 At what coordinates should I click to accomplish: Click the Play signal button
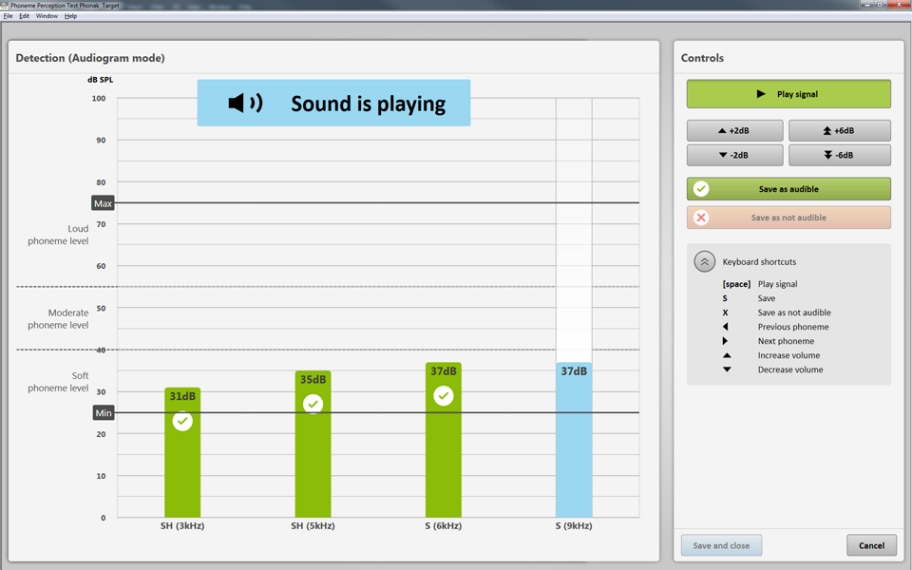788,94
